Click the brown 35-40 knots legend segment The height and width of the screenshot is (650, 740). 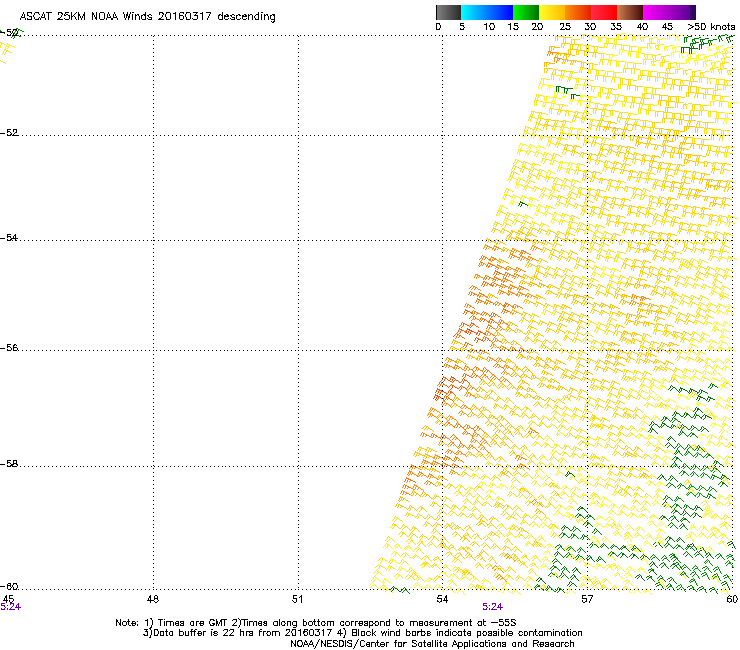pos(630,12)
